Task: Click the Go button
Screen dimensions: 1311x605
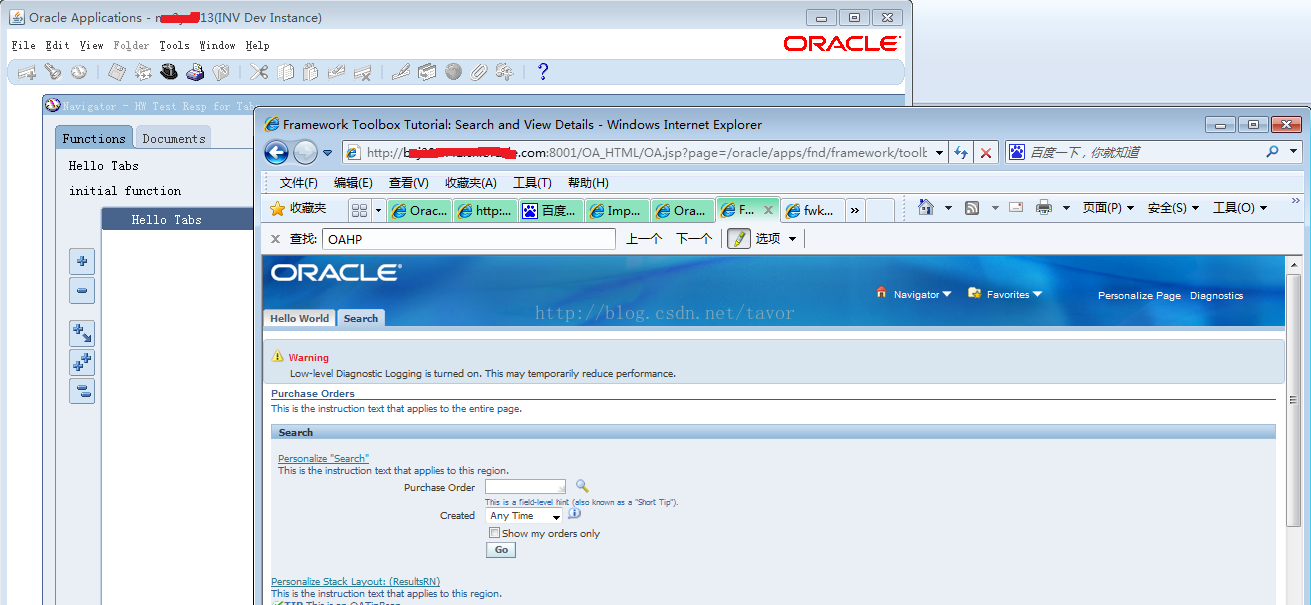Action: point(501,550)
